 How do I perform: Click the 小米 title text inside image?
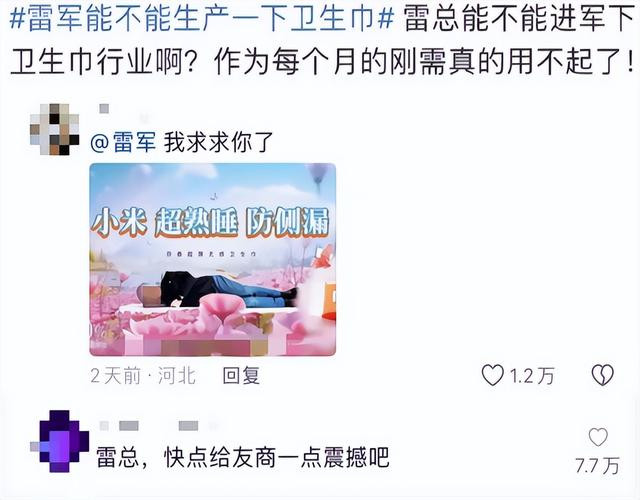119,222
